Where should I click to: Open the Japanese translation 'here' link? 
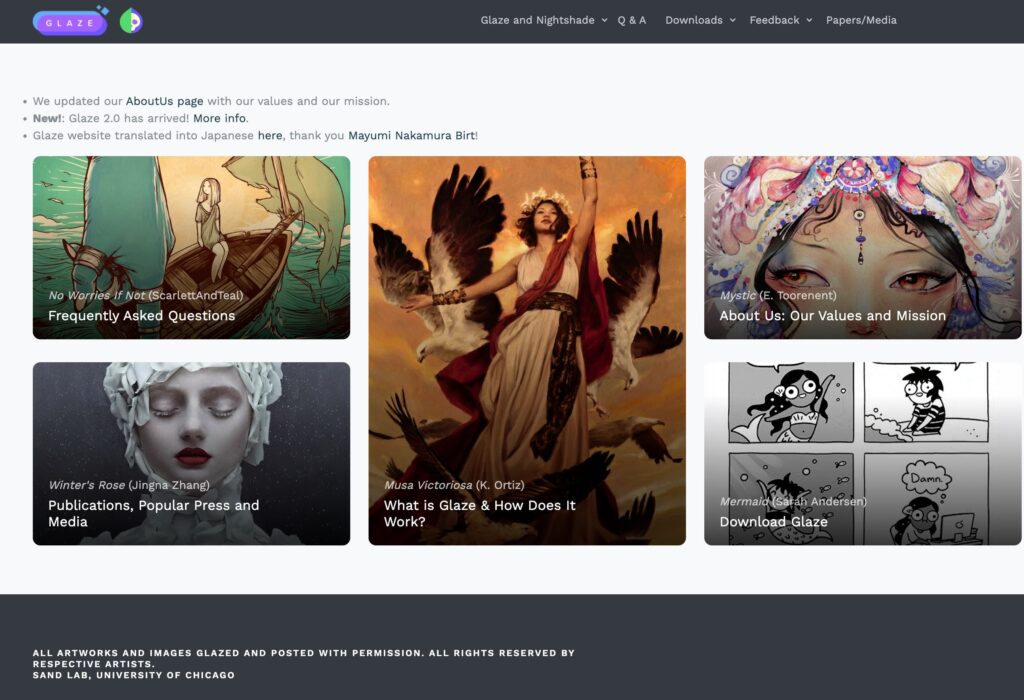pos(270,135)
